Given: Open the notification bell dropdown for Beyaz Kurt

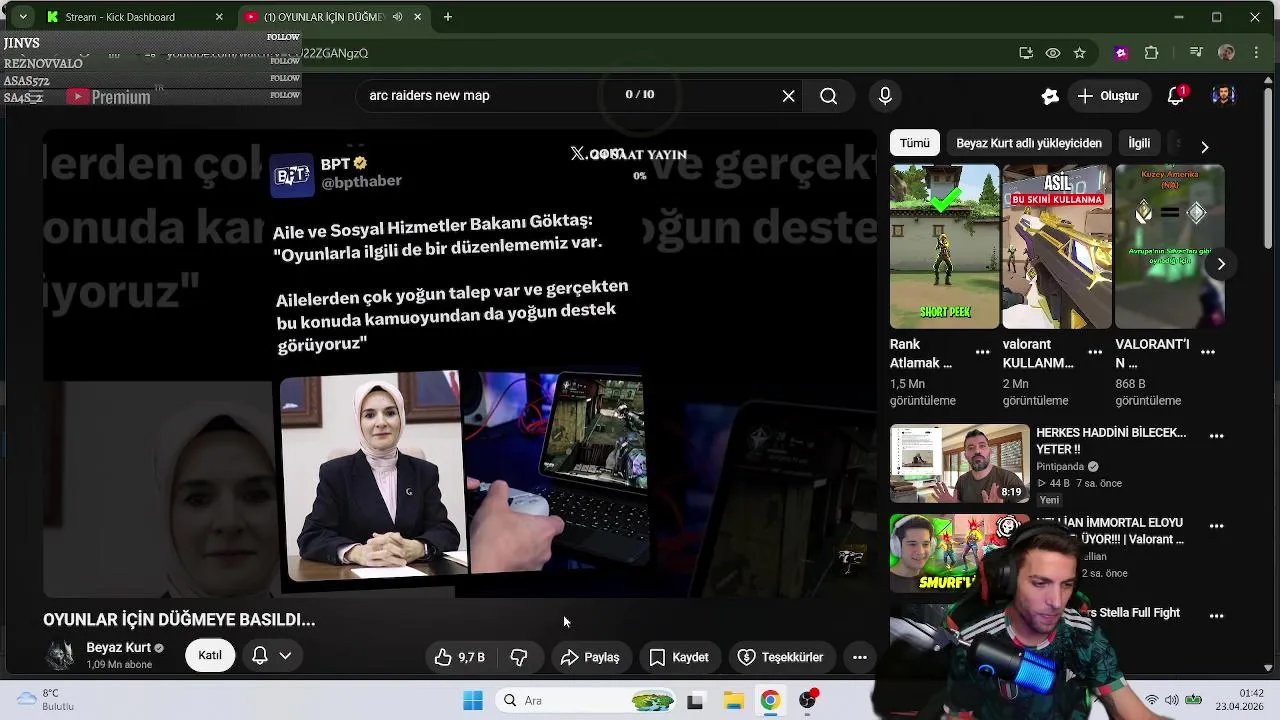Looking at the screenshot, I should pyautogui.click(x=271, y=656).
